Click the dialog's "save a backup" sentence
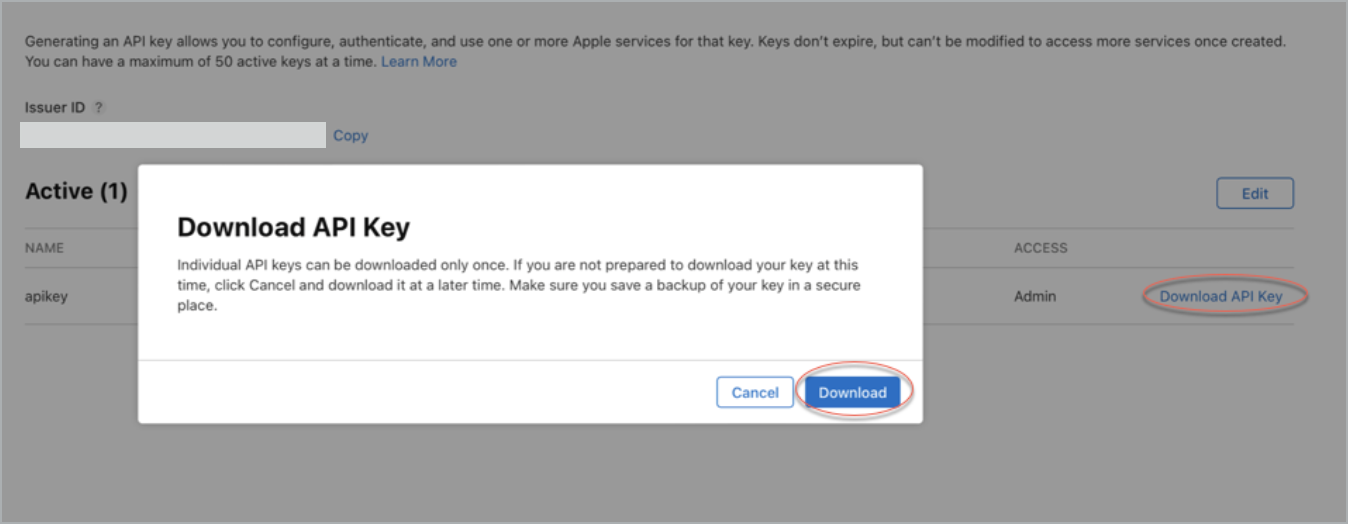This screenshot has height=524, width=1348. (700, 286)
